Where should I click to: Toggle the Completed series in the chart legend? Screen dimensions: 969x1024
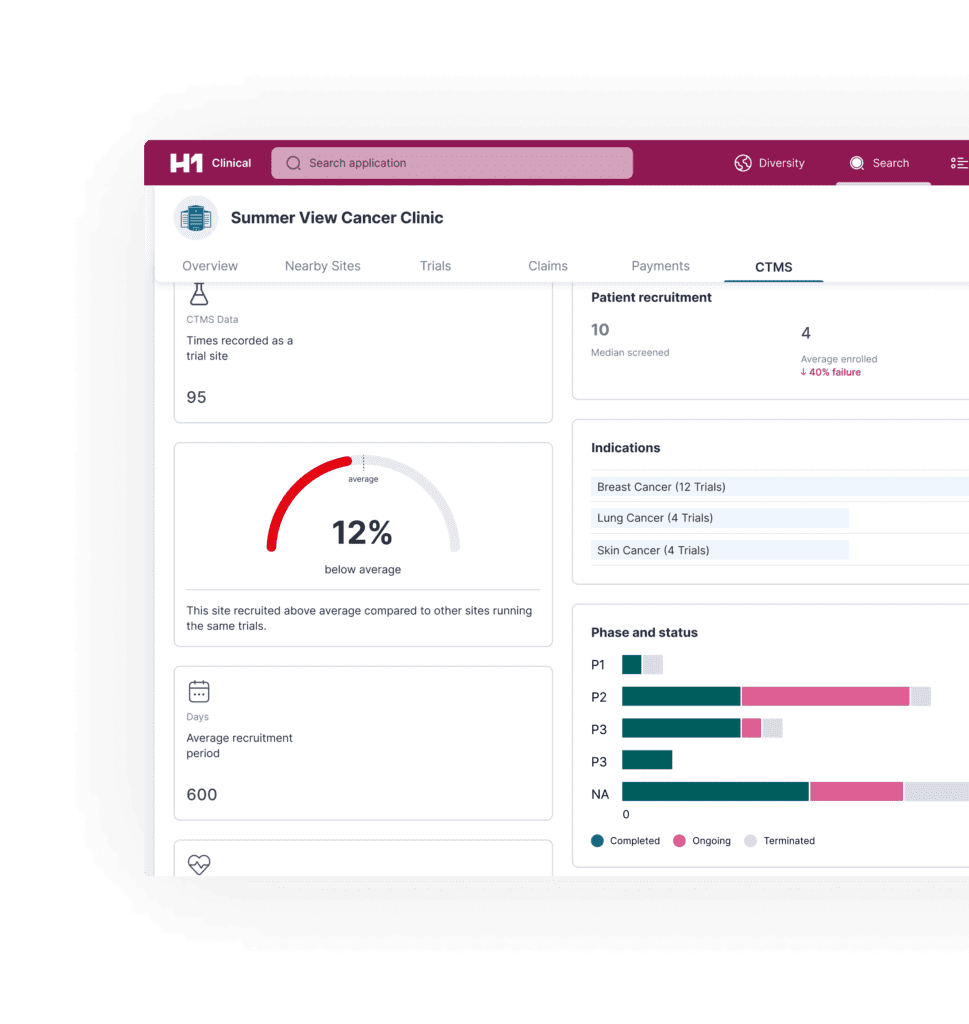pyautogui.click(x=626, y=841)
